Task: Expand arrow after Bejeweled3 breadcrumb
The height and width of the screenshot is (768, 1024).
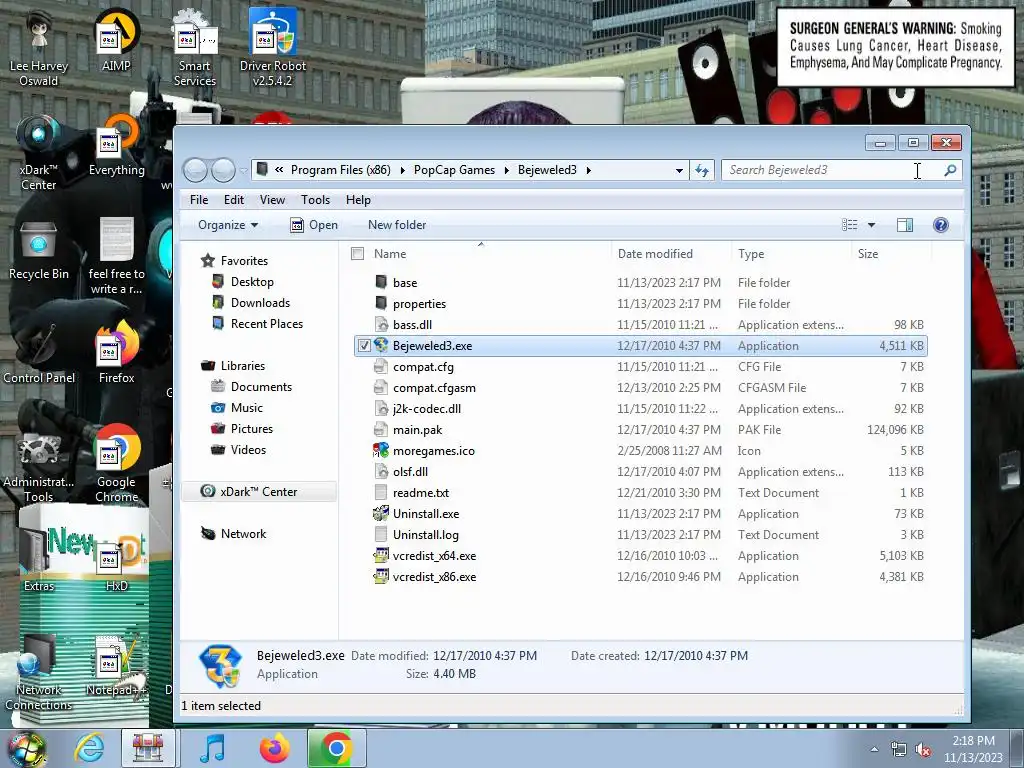Action: click(x=588, y=170)
